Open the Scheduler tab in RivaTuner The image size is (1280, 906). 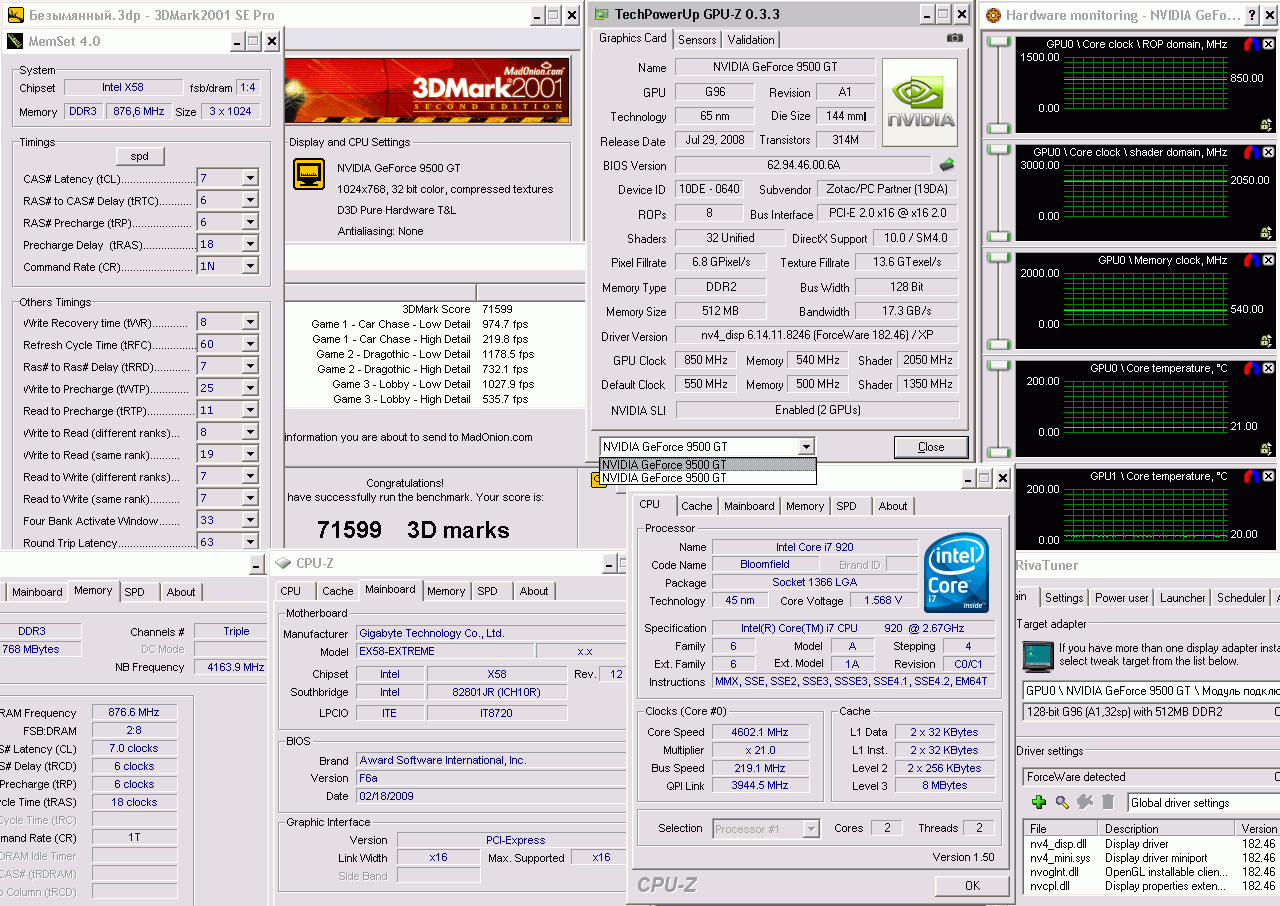click(x=1241, y=598)
